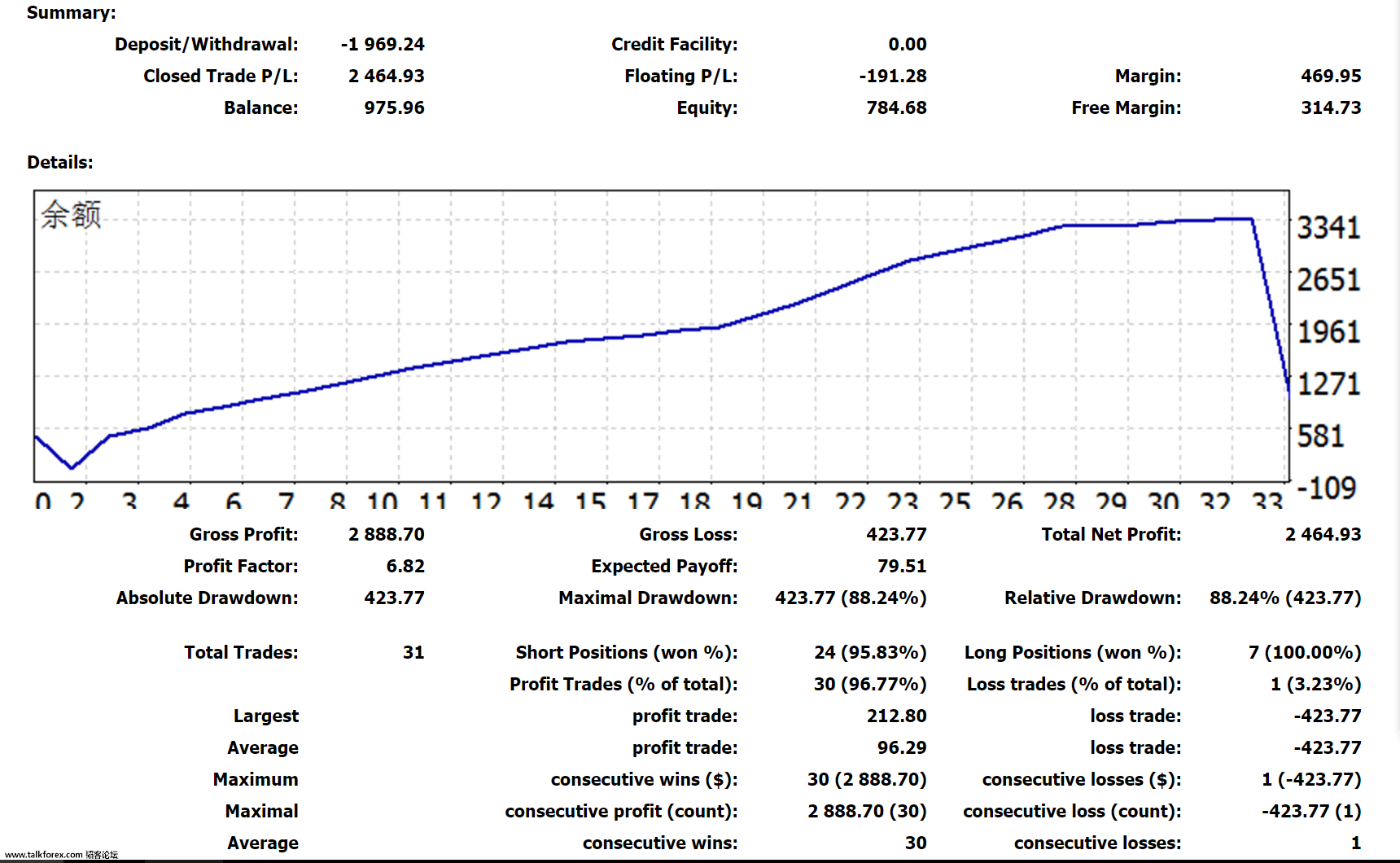Select the Credit Facility value 0.00
This screenshot has height=863, width=1400.
908,44
